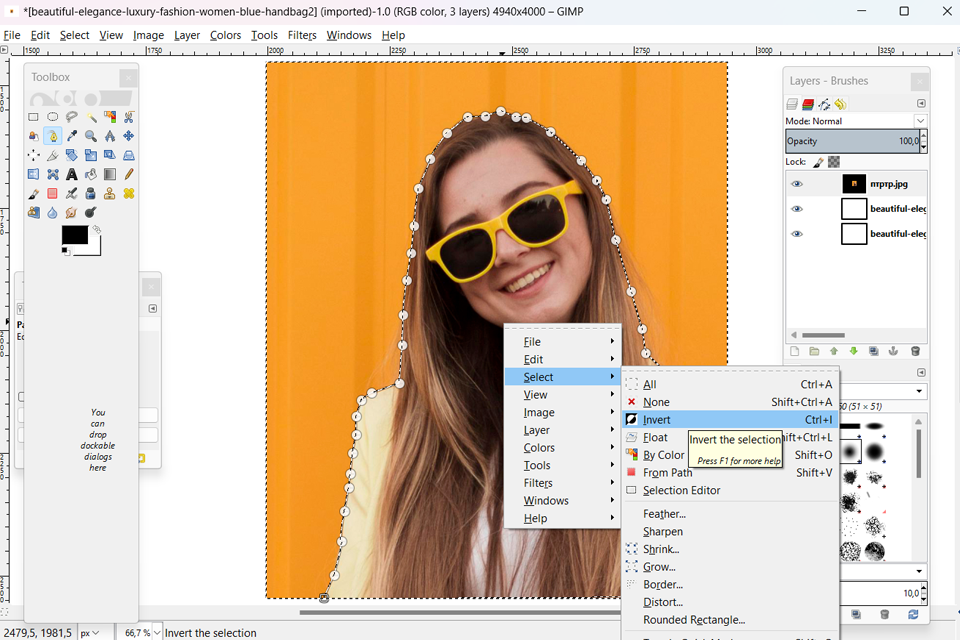
Task: Switch to the Channels tab
Action: click(808, 104)
